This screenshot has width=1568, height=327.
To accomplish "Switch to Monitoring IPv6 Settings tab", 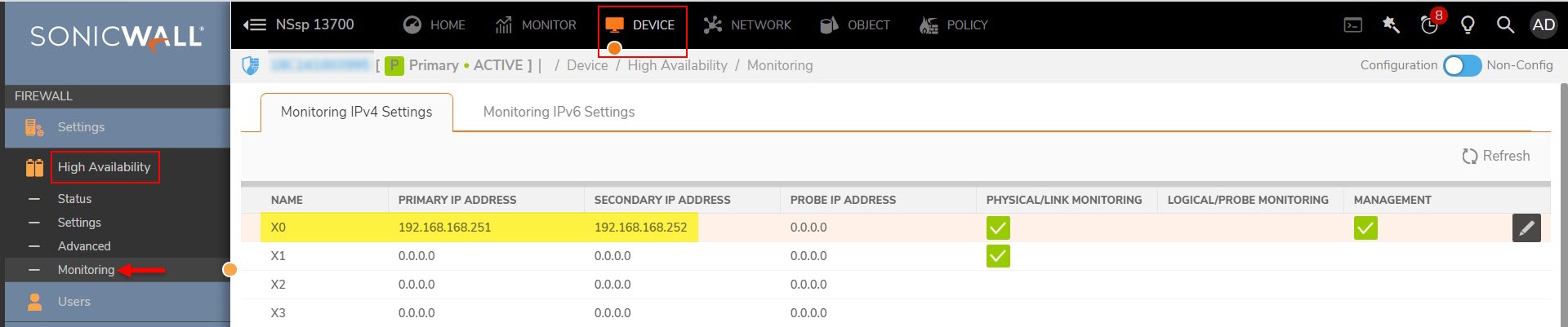I will [559, 112].
